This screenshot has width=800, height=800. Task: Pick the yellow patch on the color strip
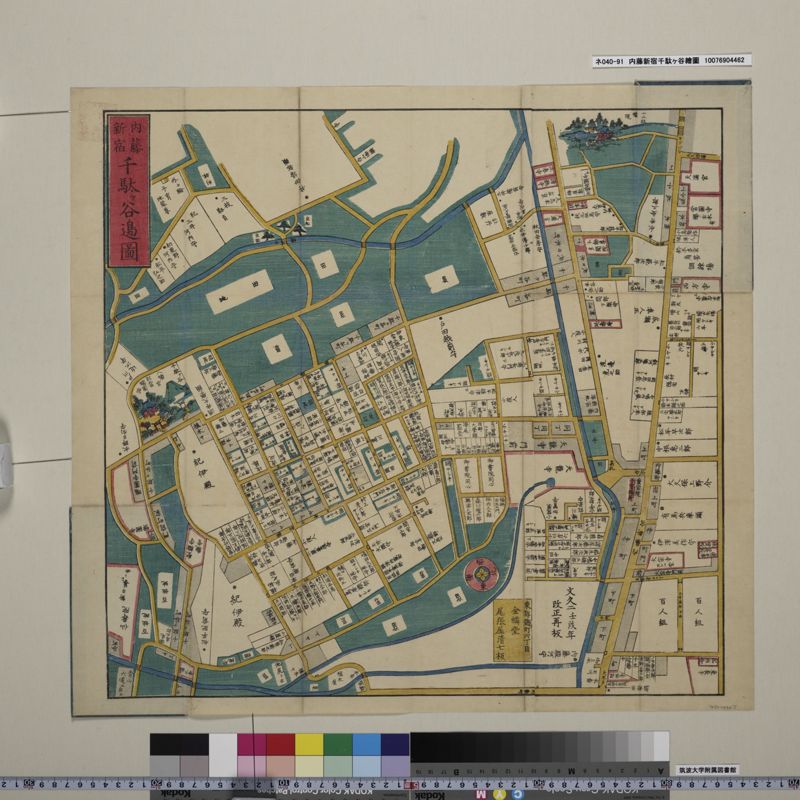tap(309, 746)
